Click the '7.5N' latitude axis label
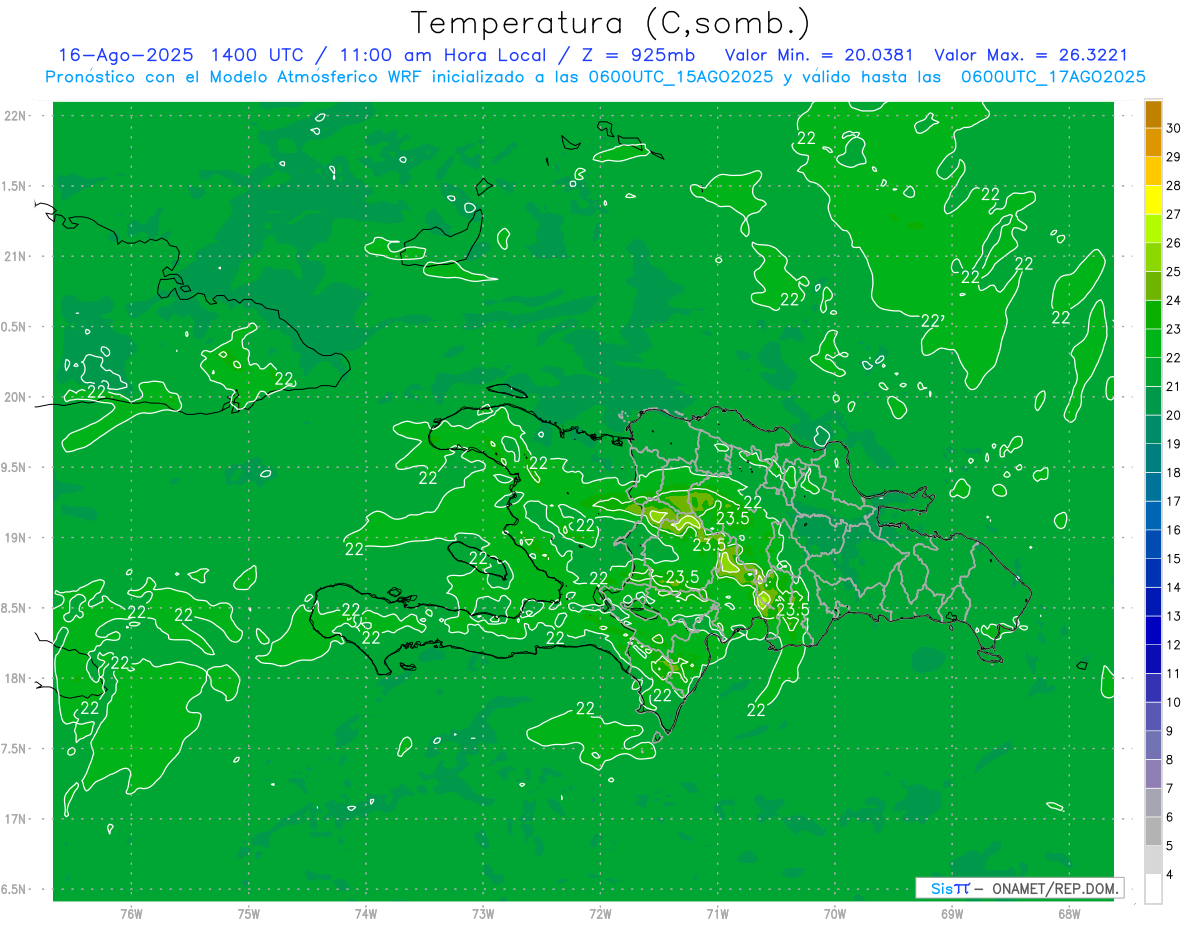1200x927 pixels. click(15, 748)
